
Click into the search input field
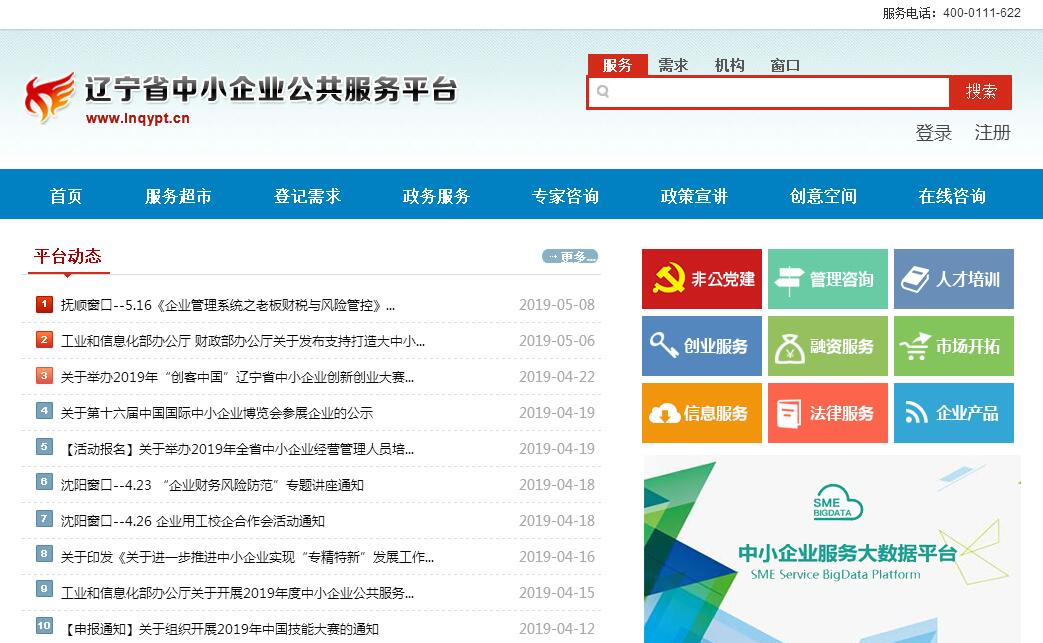tap(775, 92)
